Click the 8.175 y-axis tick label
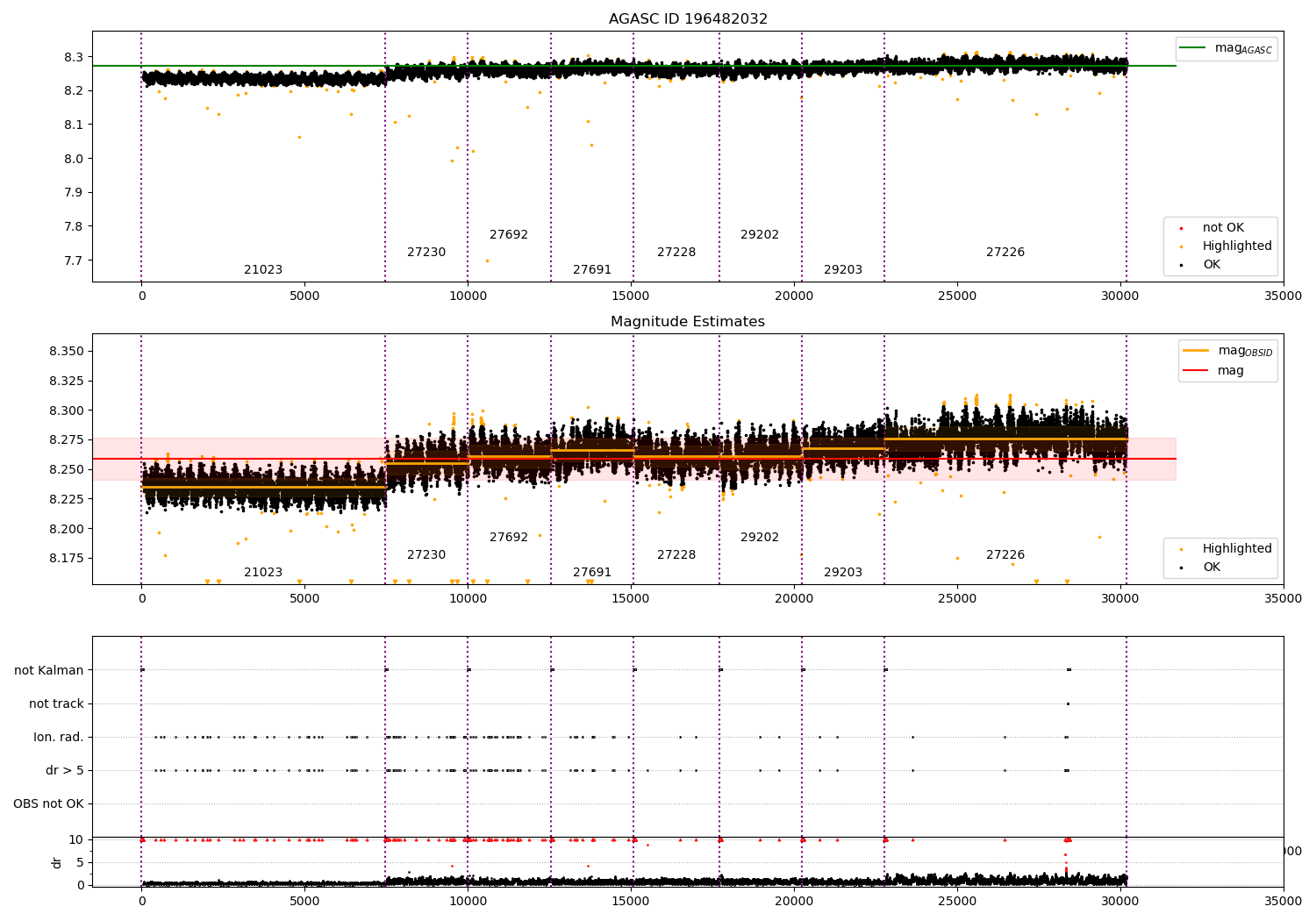Screen dimensions: 1316x921 tap(67, 559)
